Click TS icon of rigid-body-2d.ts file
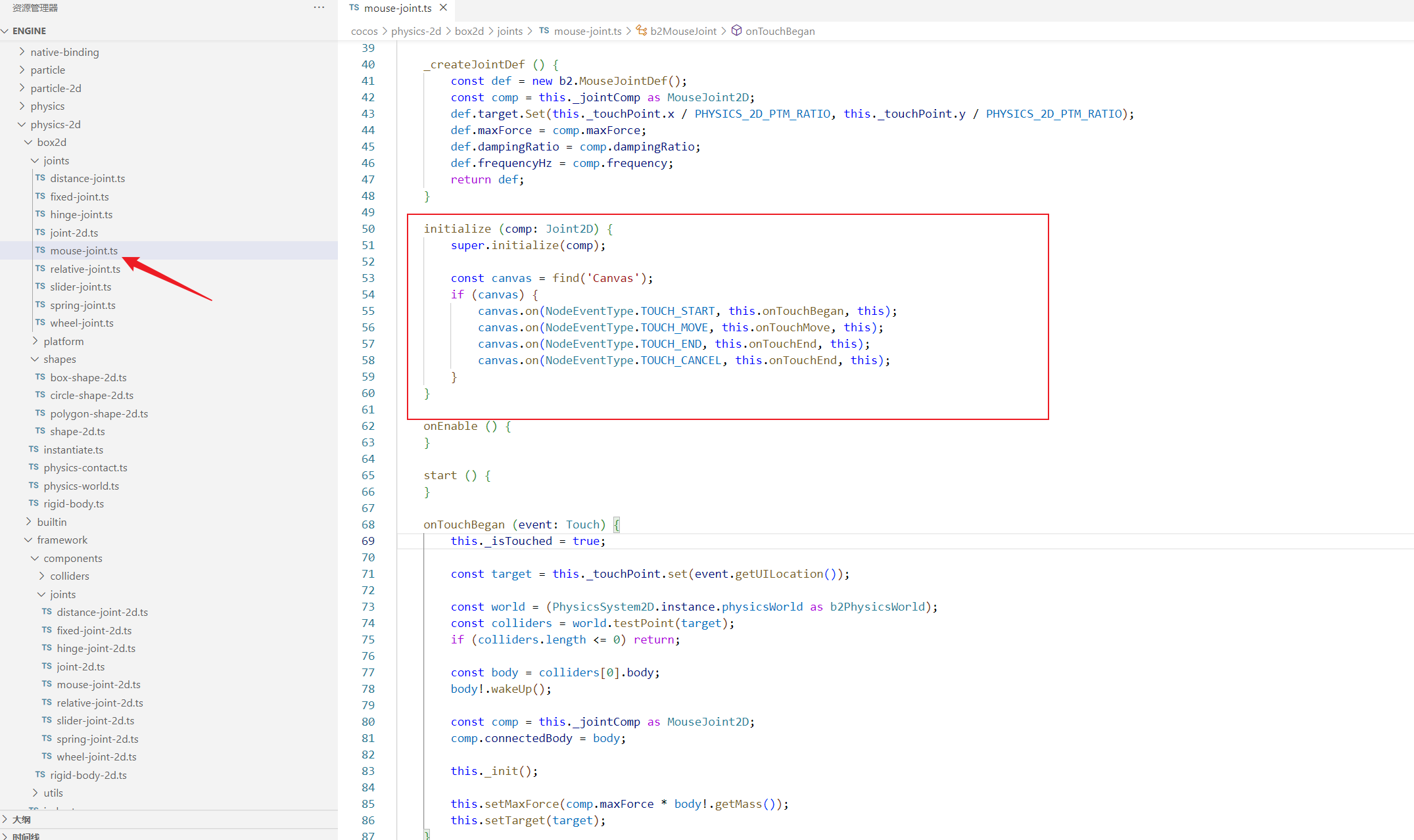 (x=41, y=775)
